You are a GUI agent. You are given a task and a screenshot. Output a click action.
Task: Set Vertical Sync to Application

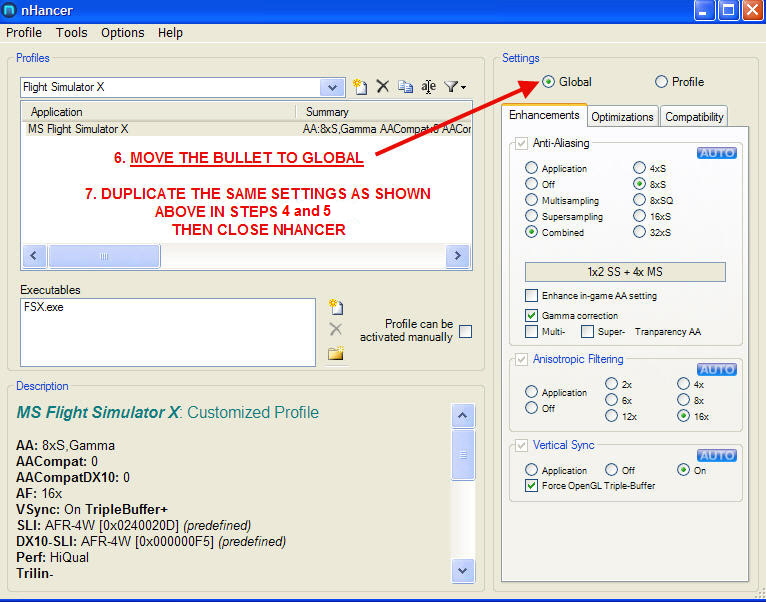click(531, 470)
